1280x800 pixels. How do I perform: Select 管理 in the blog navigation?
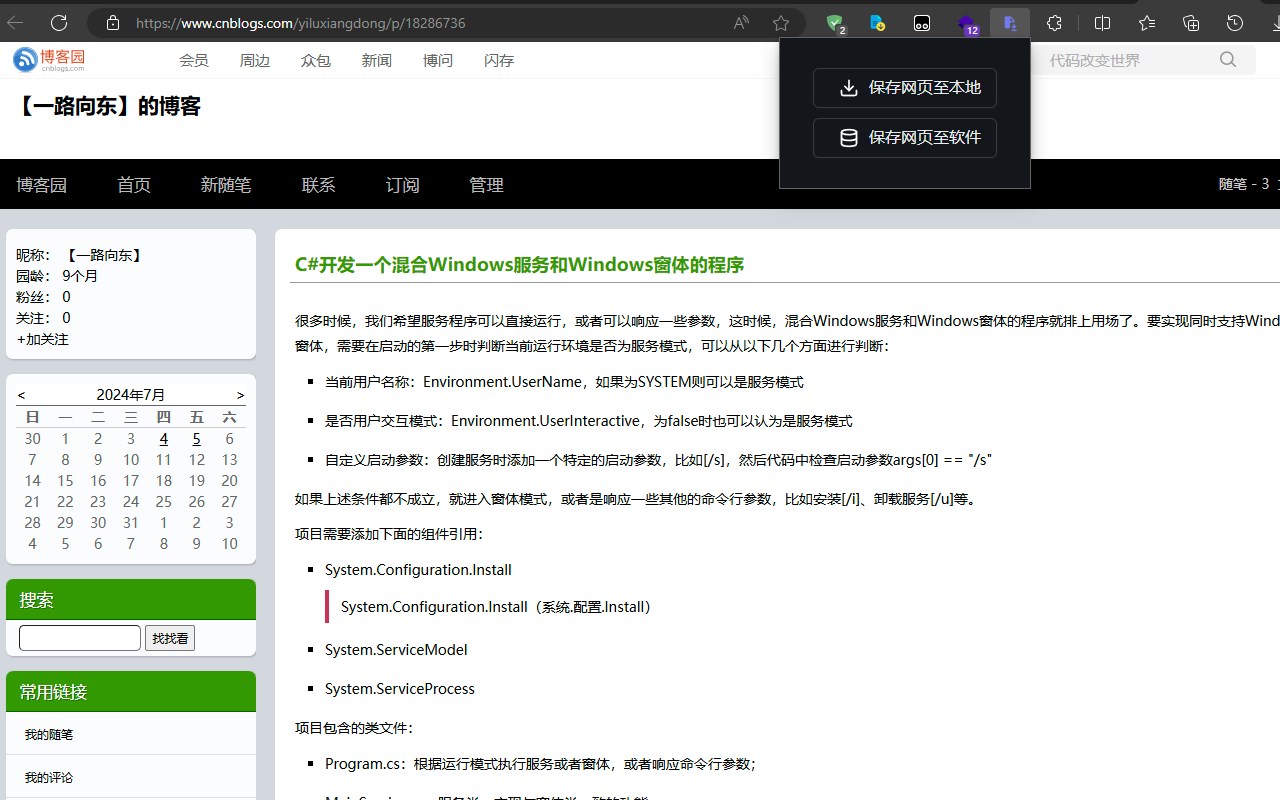coord(486,184)
